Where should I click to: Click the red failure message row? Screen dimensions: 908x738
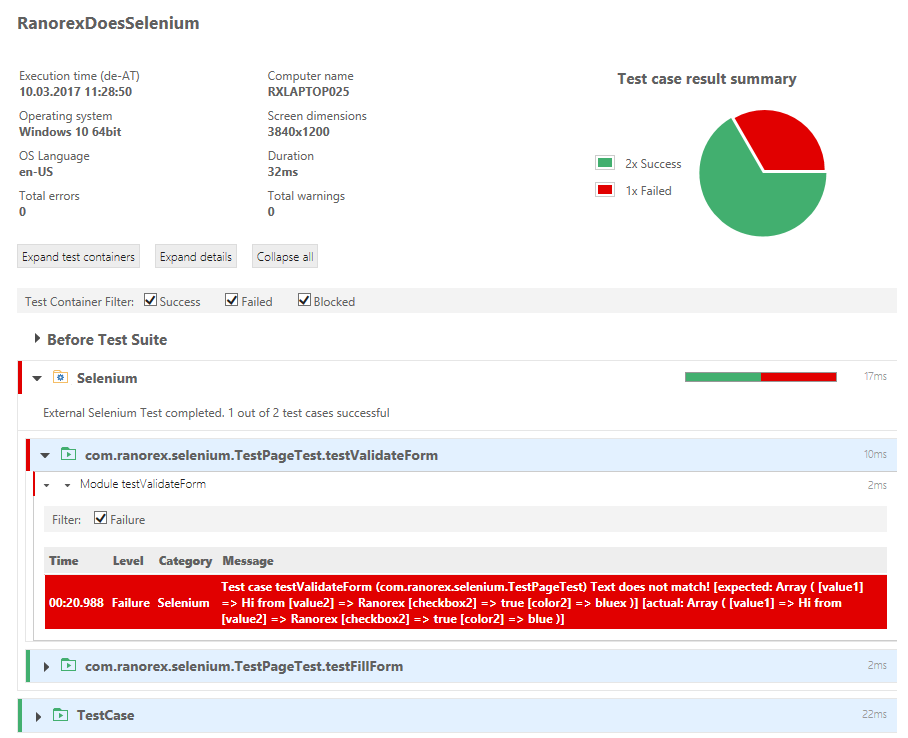click(x=466, y=602)
